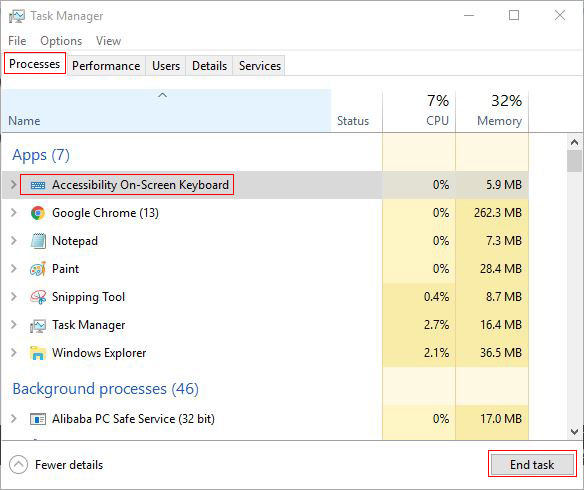Switch to the Users tab
Viewport: 584px width, 490px height.
(x=166, y=66)
